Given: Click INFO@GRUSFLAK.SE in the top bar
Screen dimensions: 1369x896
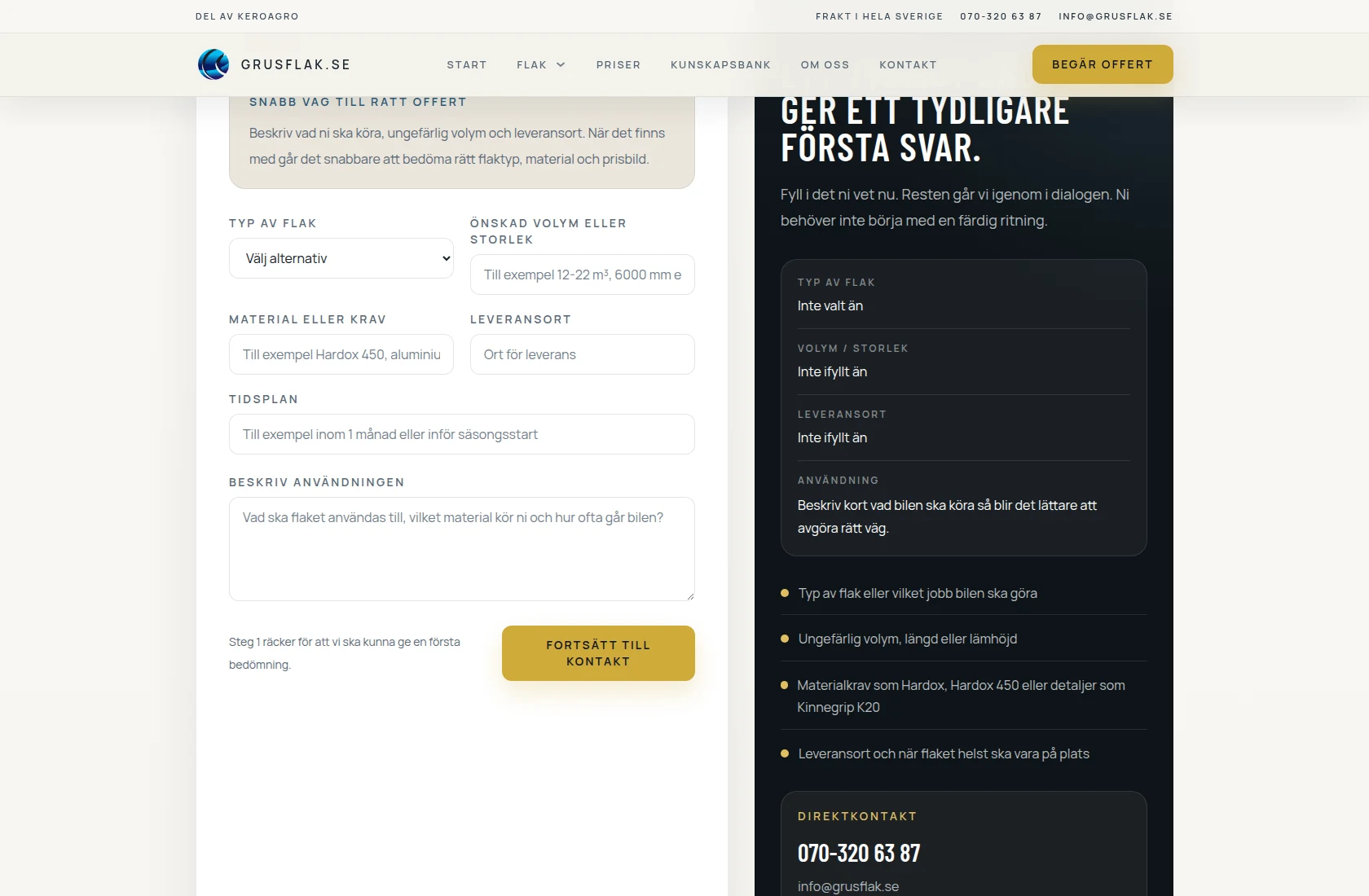Looking at the screenshot, I should coord(1116,16).
